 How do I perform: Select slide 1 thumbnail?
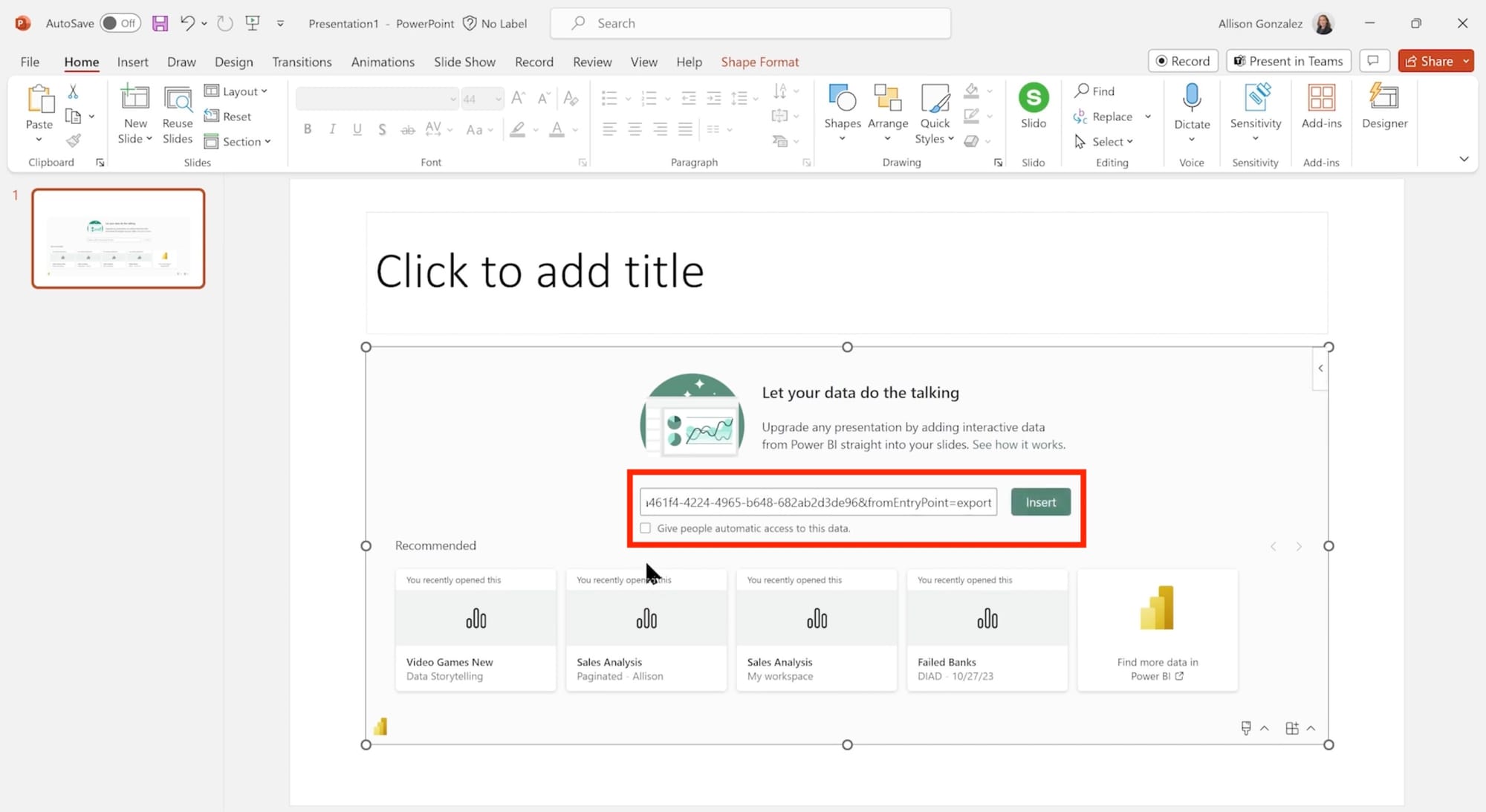click(x=118, y=238)
